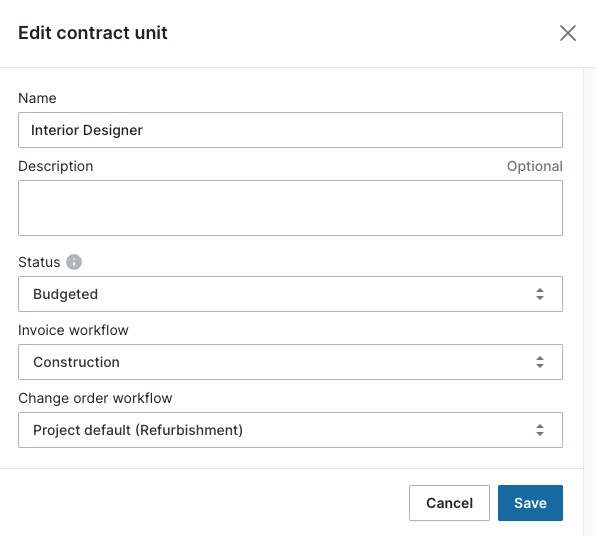The width and height of the screenshot is (596, 536).
Task: Close the Edit contract unit dialog
Action: [568, 33]
